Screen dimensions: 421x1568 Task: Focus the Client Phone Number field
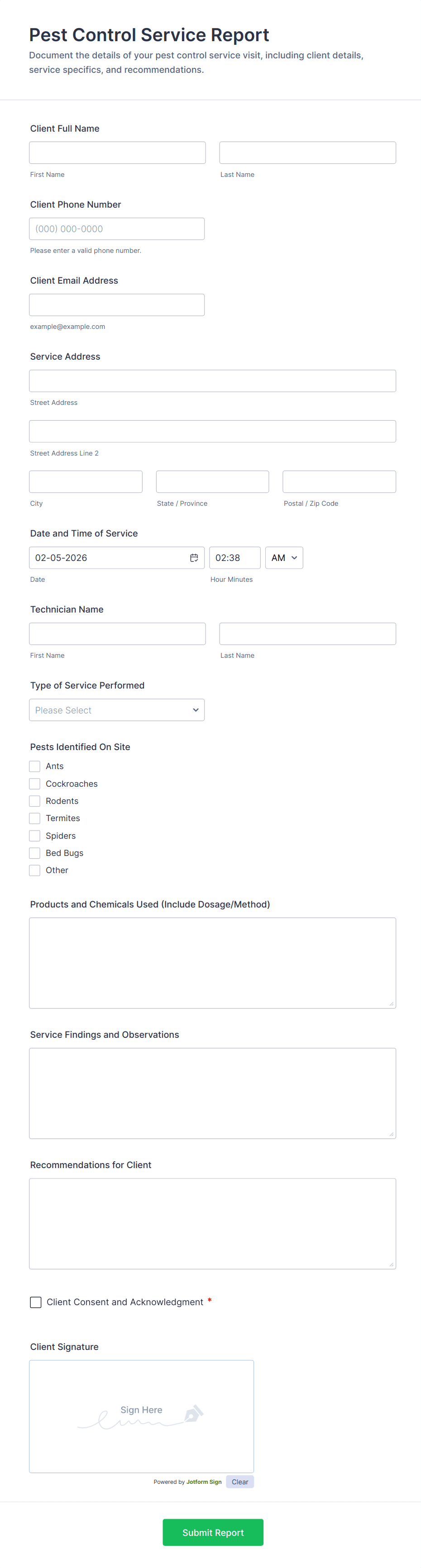pyautogui.click(x=116, y=229)
